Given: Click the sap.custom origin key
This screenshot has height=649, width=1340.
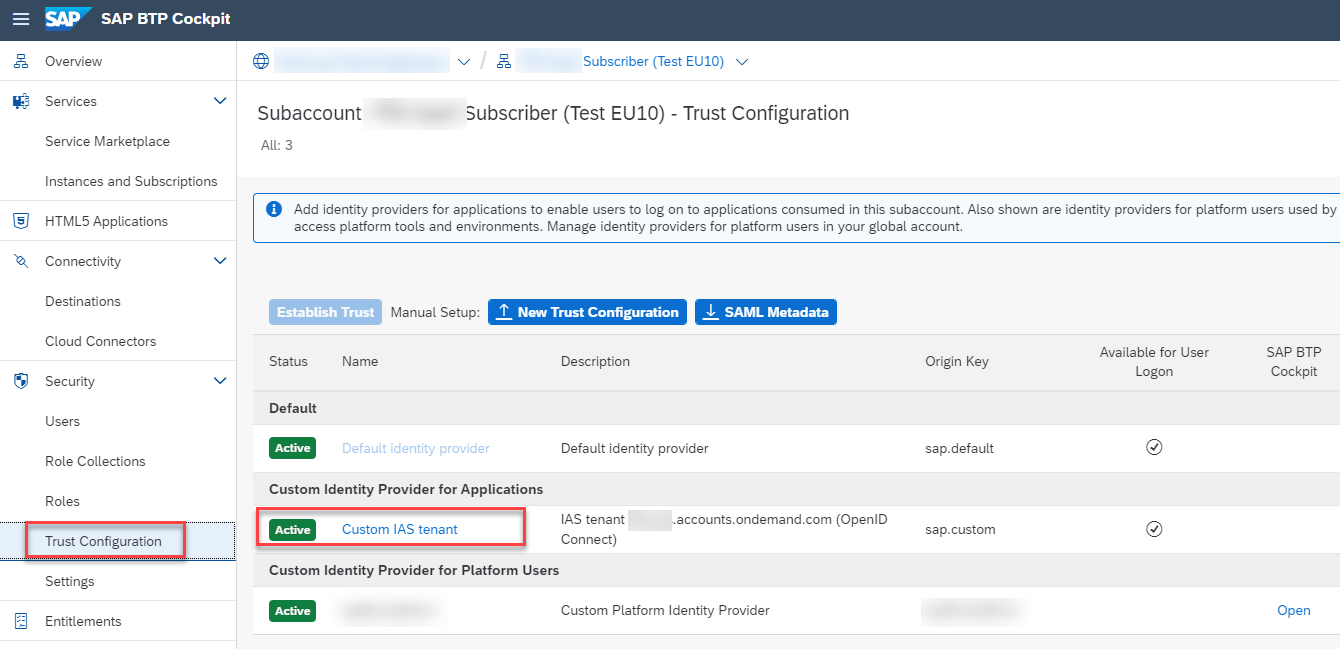Looking at the screenshot, I should tap(960, 529).
